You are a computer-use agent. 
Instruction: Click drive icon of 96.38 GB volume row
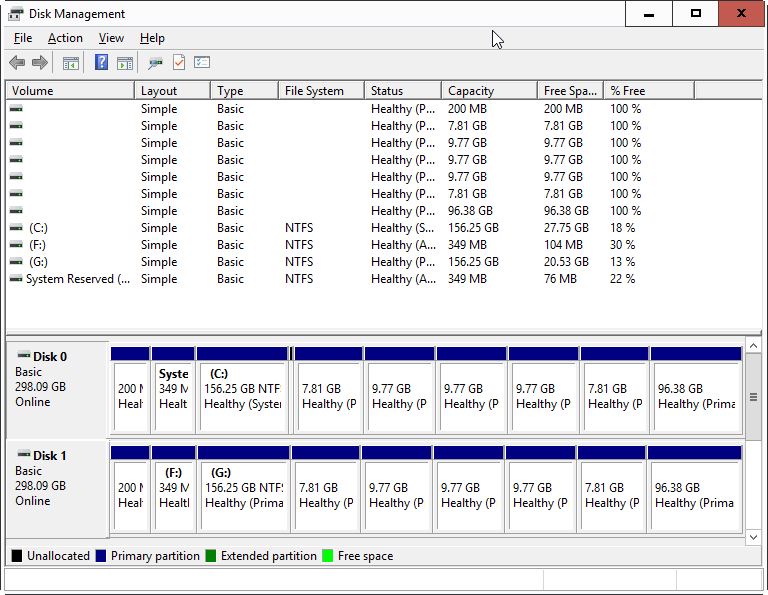[x=16, y=211]
